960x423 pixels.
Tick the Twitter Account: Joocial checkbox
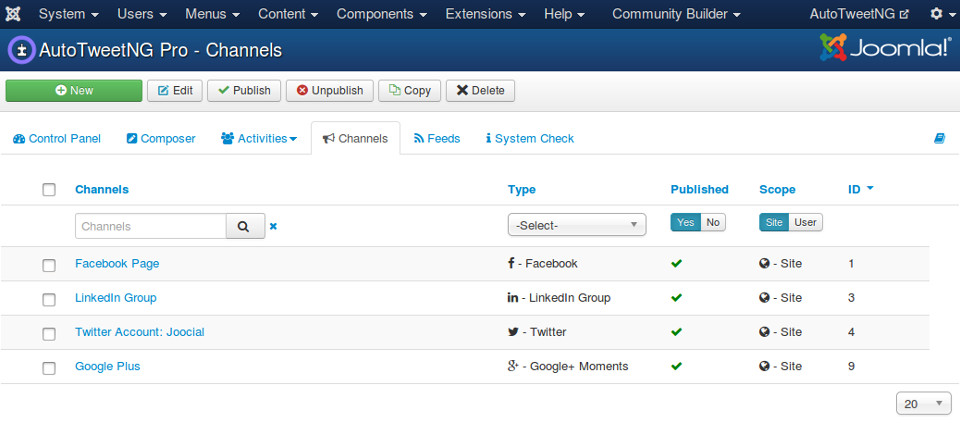pyautogui.click(x=49, y=334)
